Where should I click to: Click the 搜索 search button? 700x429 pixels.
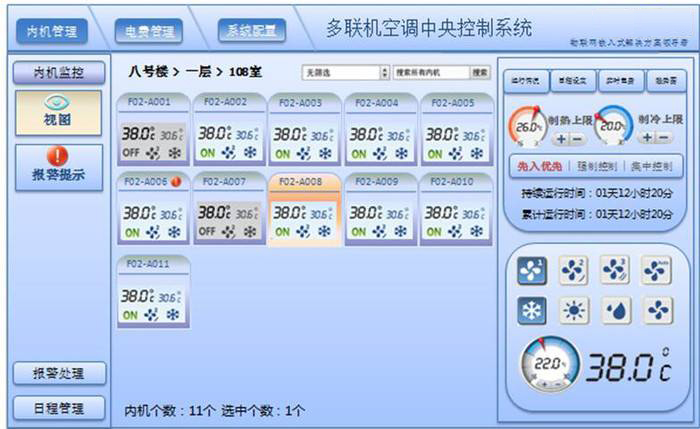(480, 73)
